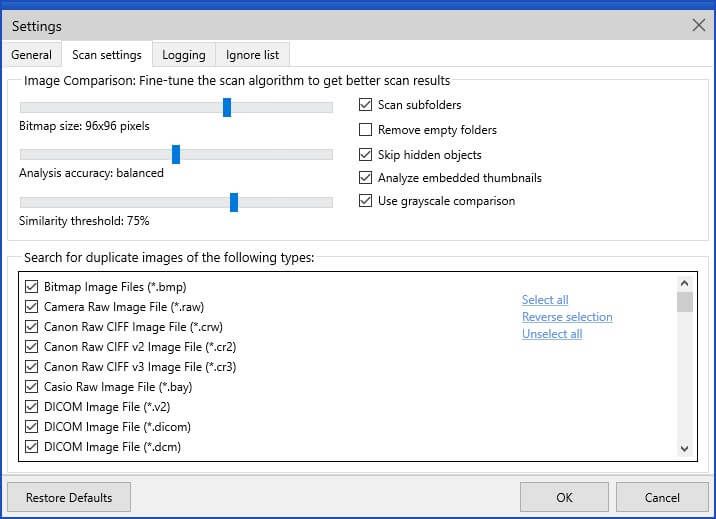
Task: Switch to the General tab
Action: point(32,55)
